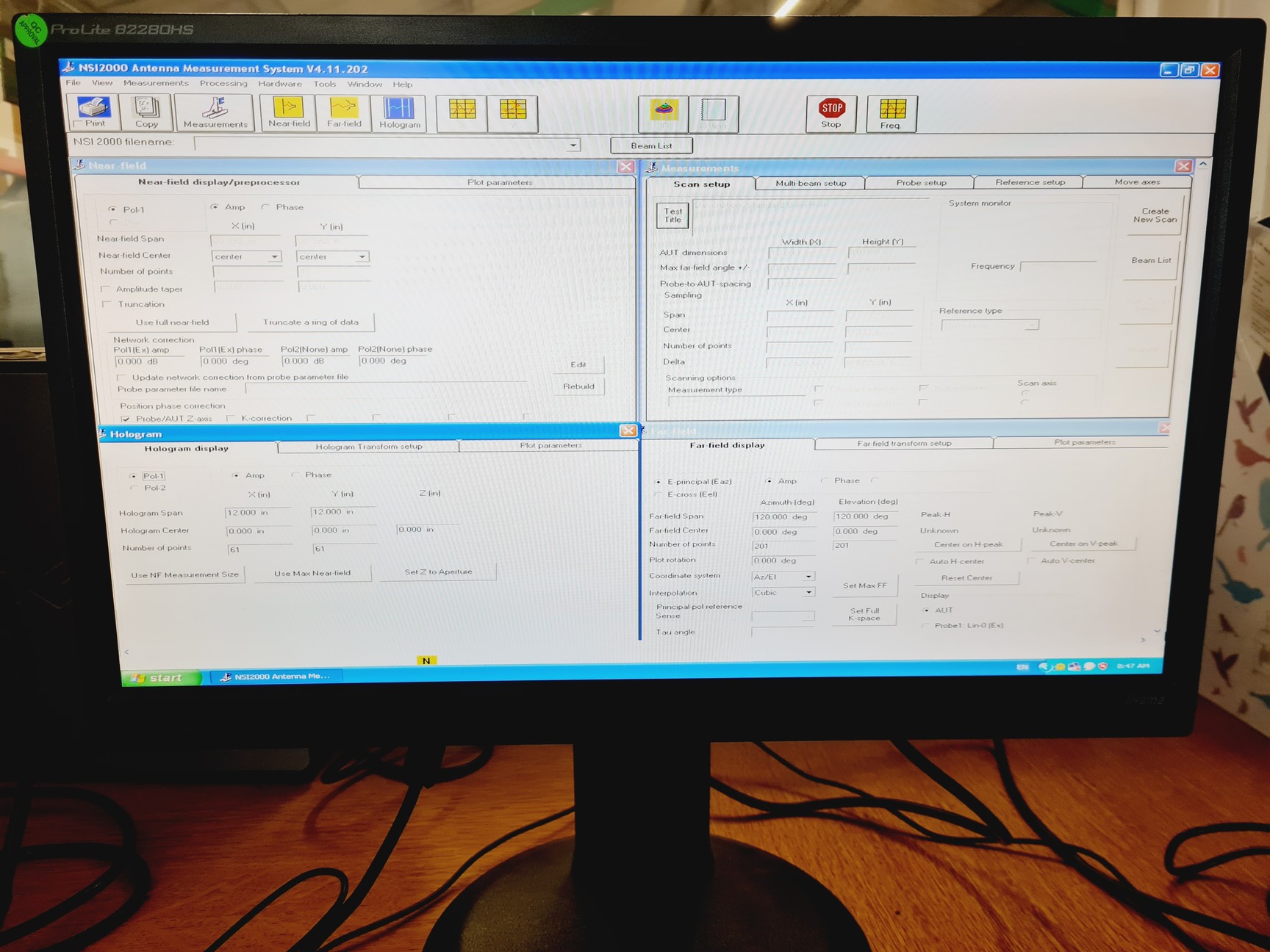Open the Processing menu
1270x952 pixels.
(x=223, y=84)
